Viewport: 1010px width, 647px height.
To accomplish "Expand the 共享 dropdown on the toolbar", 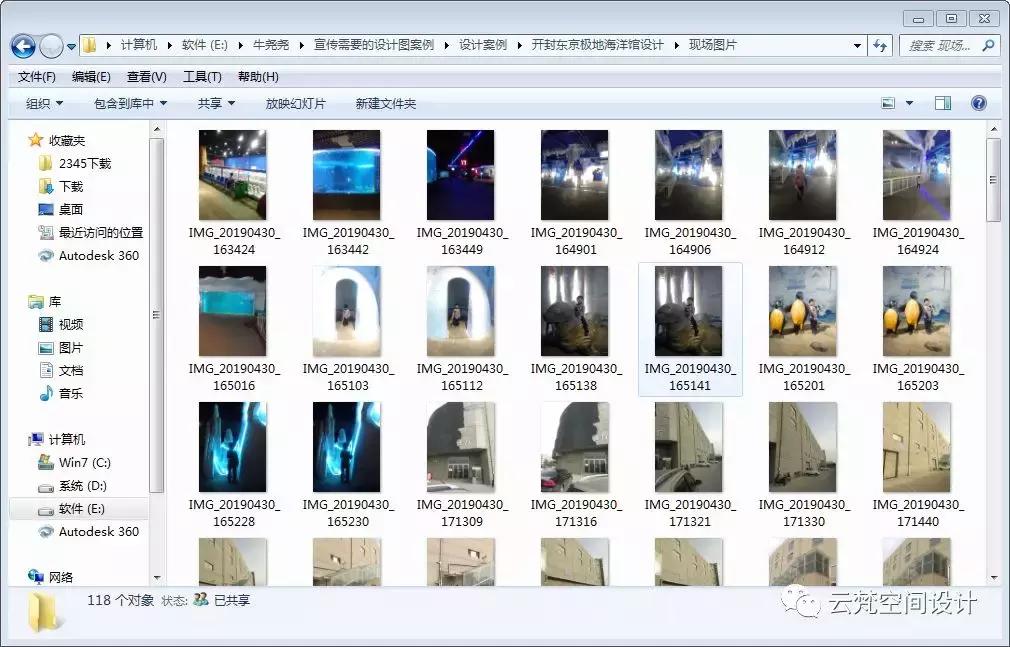I will (213, 103).
